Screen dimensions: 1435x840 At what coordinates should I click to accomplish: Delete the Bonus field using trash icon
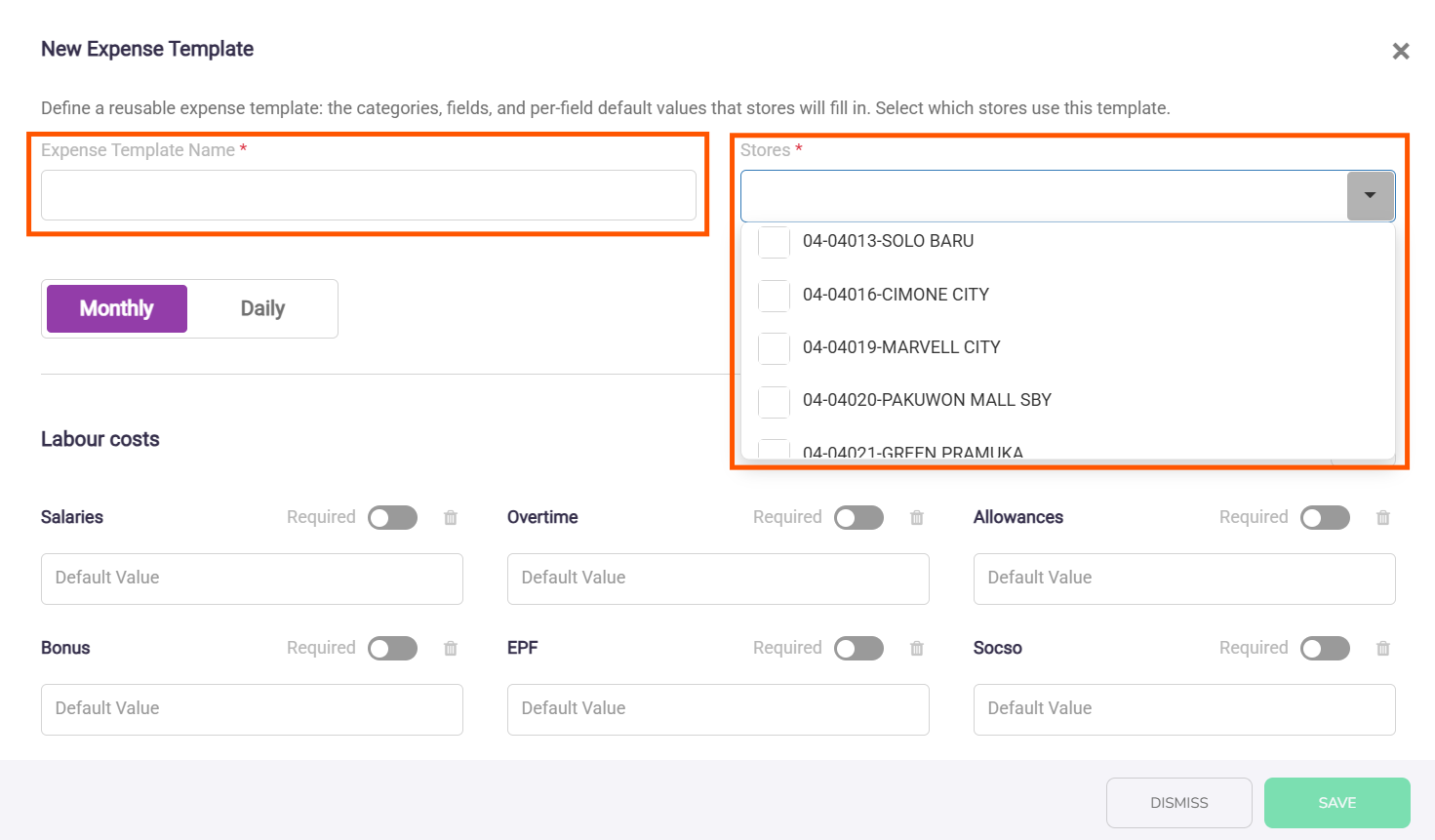[x=451, y=649]
